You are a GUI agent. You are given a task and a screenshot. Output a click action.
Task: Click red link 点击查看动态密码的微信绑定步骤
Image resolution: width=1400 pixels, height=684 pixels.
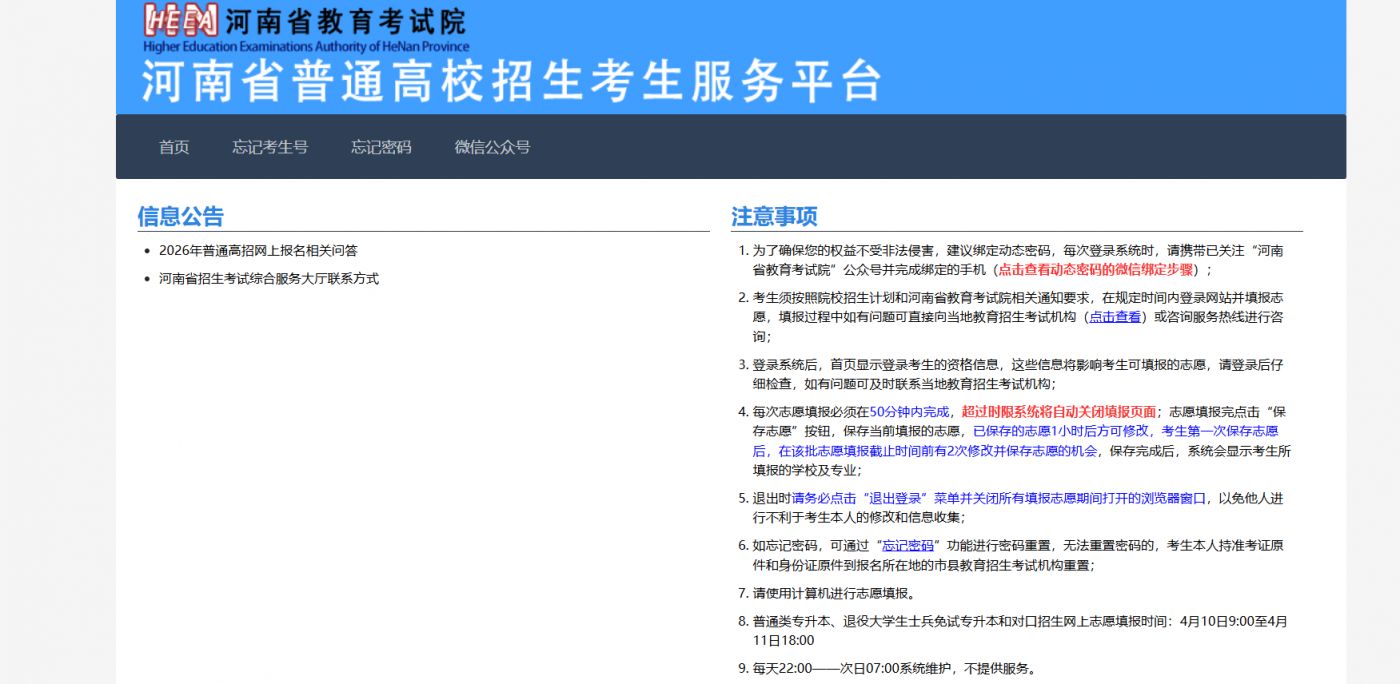point(1095,270)
